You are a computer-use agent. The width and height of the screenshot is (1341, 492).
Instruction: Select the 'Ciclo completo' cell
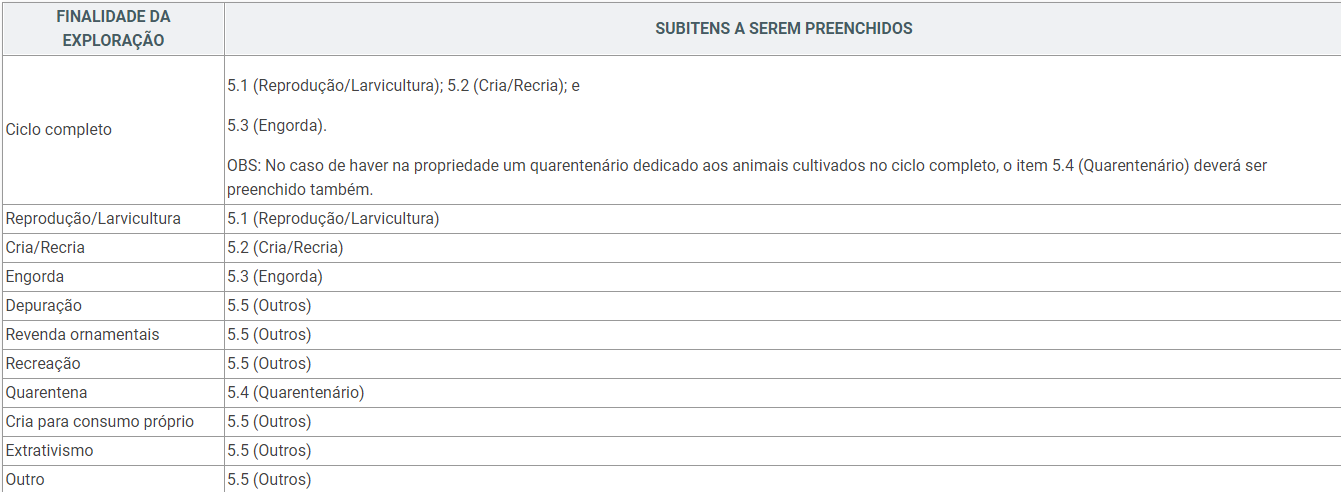[x=58, y=130]
